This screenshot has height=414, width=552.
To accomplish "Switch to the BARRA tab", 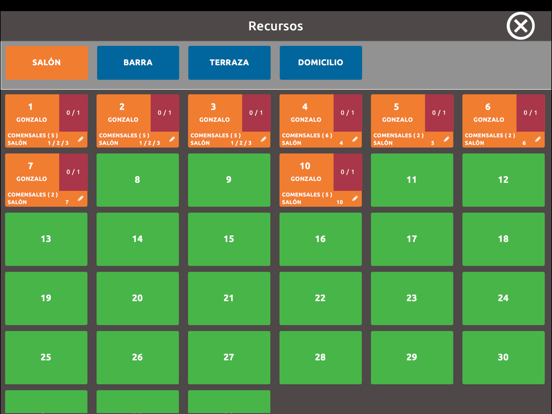I will (x=138, y=63).
